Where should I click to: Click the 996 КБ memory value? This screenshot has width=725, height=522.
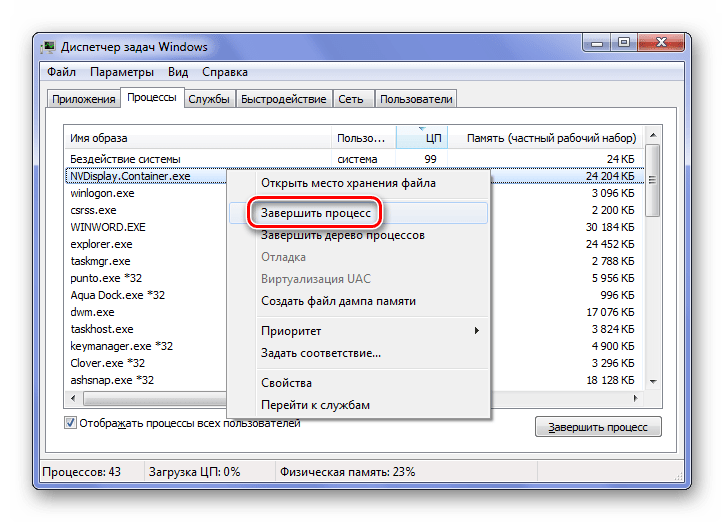tap(617, 295)
